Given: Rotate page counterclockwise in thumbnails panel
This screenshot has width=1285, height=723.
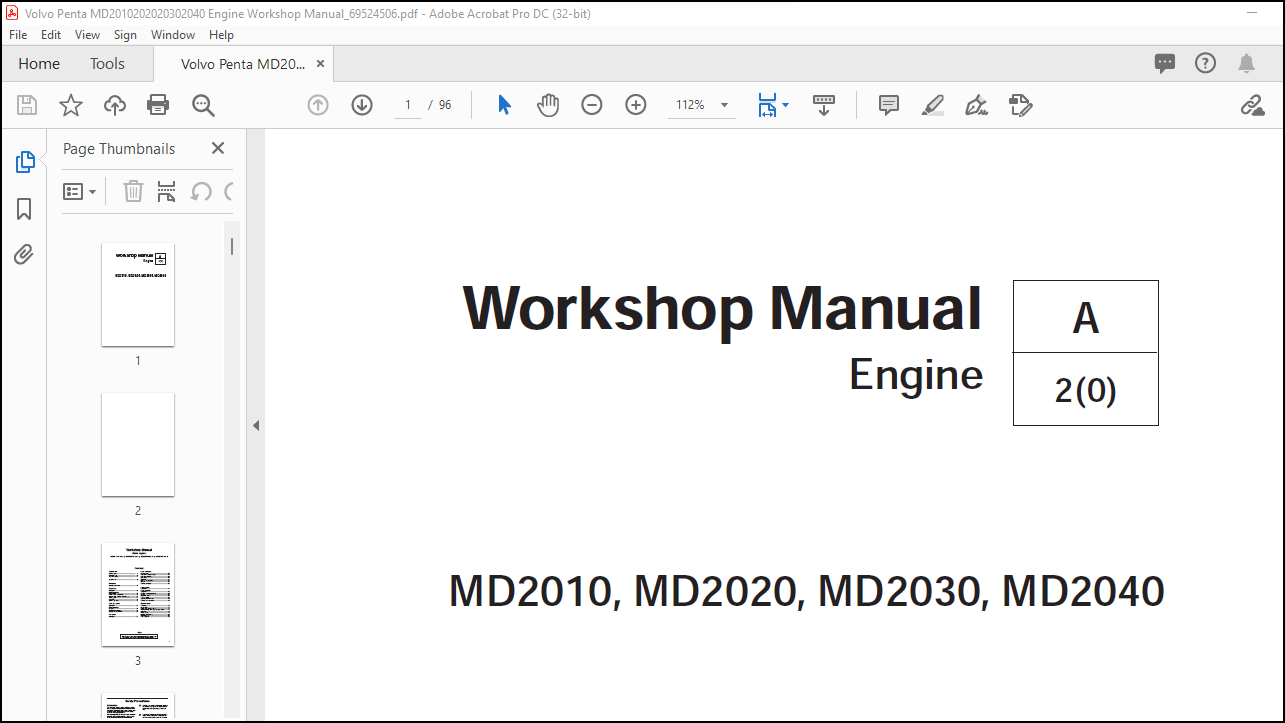Looking at the screenshot, I should [x=201, y=191].
